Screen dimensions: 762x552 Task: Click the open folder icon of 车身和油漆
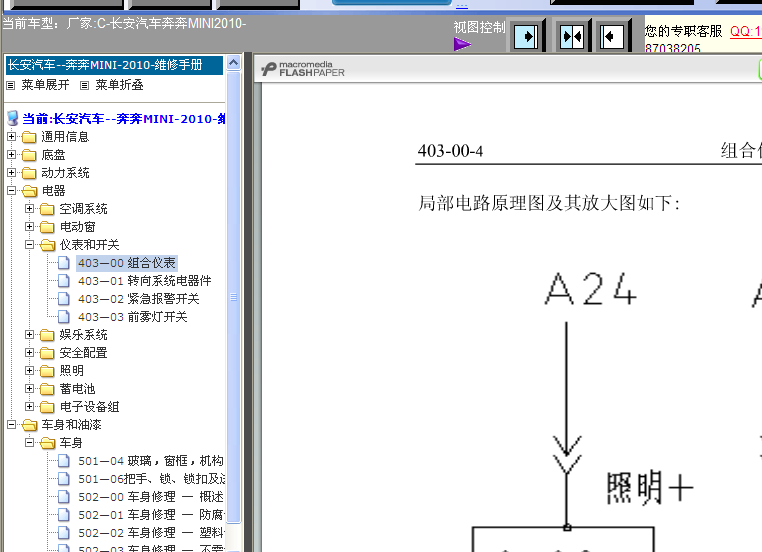[30, 425]
